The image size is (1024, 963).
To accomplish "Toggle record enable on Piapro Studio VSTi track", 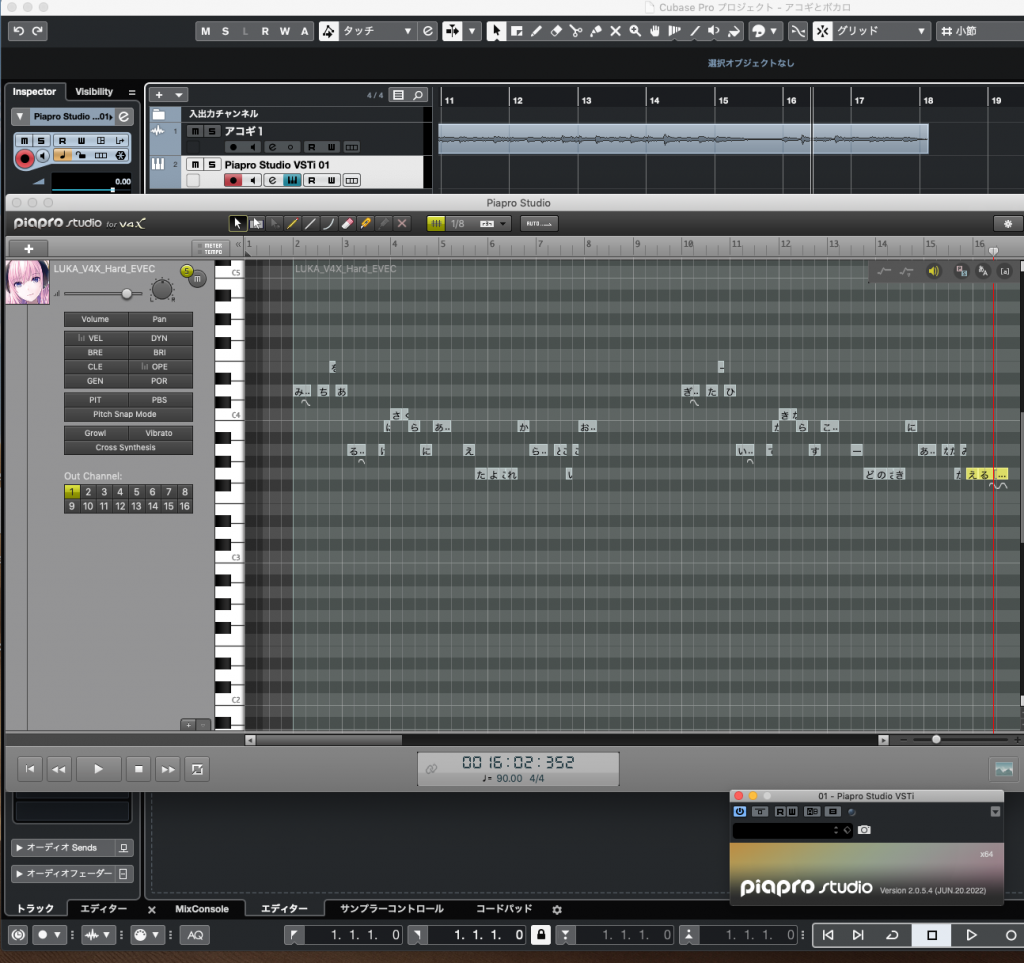I will [x=233, y=180].
